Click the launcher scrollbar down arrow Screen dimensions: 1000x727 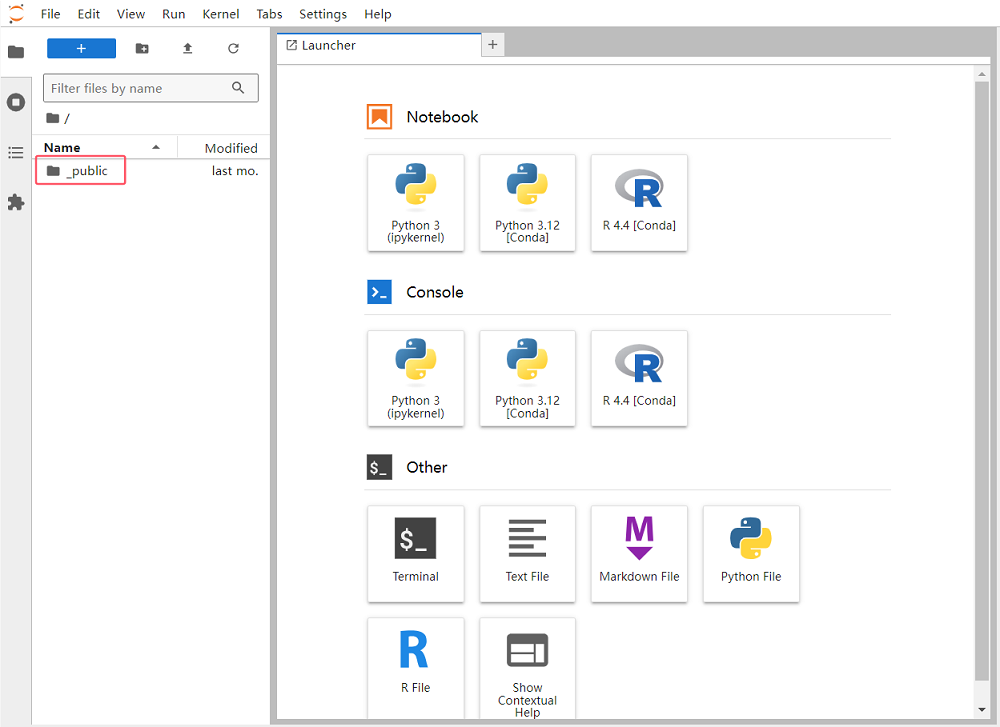tap(982, 709)
